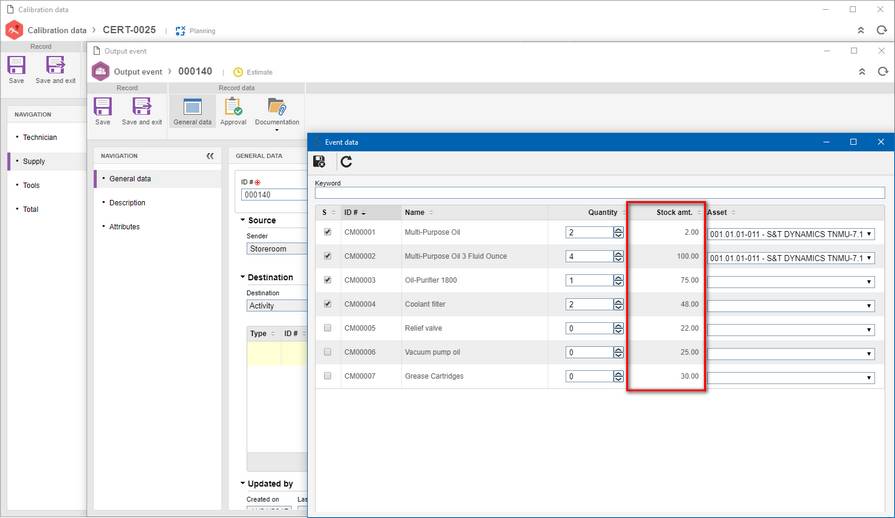This screenshot has height=518, width=895.
Task: Open the Asset dropdown for Vacuum pump oil
Action: pyautogui.click(x=791, y=354)
